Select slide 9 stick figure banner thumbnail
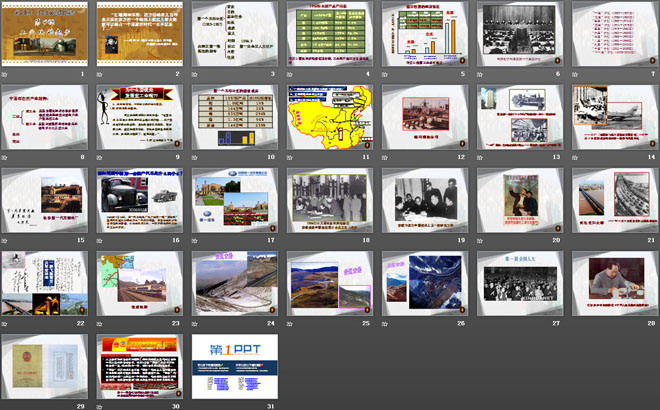Viewport: 660px width, 410px height. point(140,117)
